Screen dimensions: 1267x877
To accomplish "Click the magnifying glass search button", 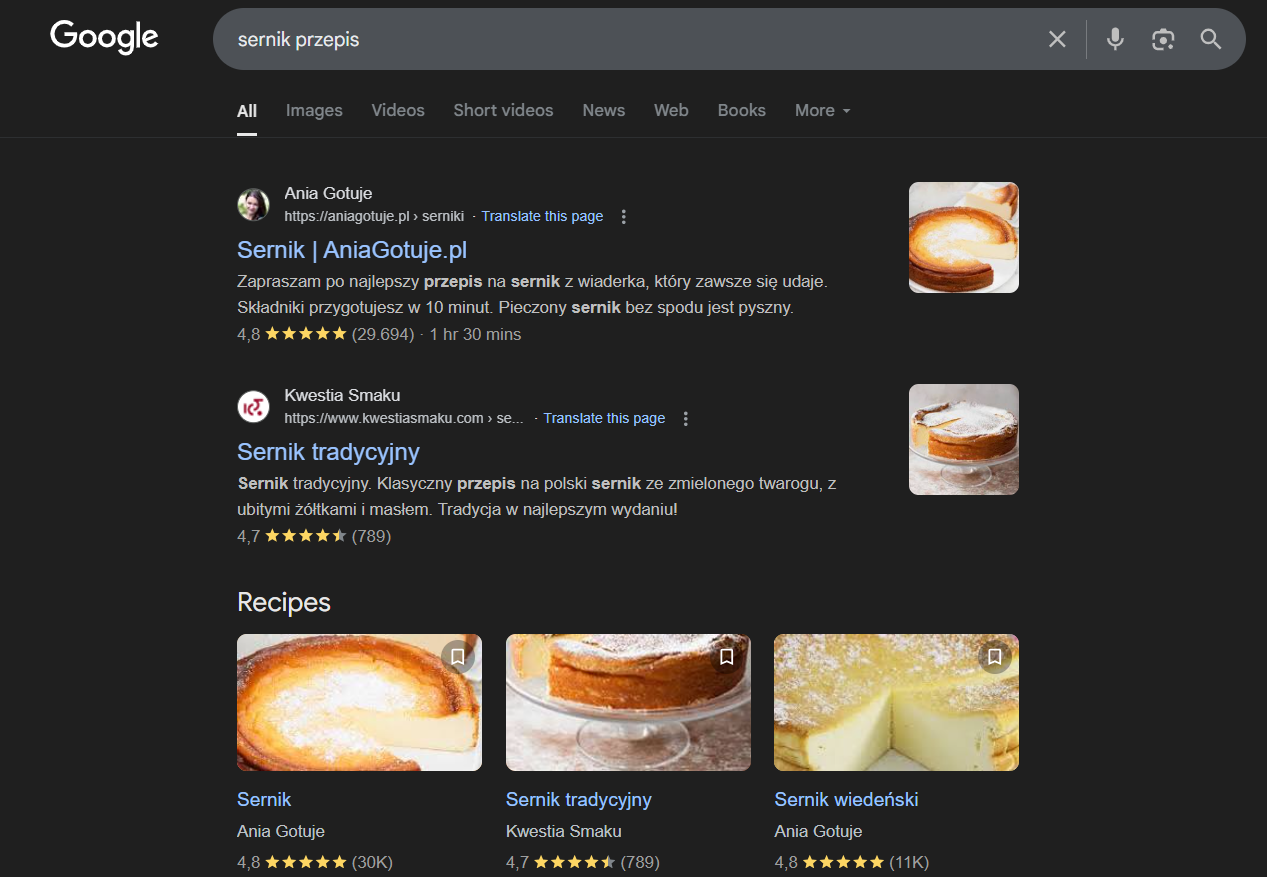I will [1211, 39].
